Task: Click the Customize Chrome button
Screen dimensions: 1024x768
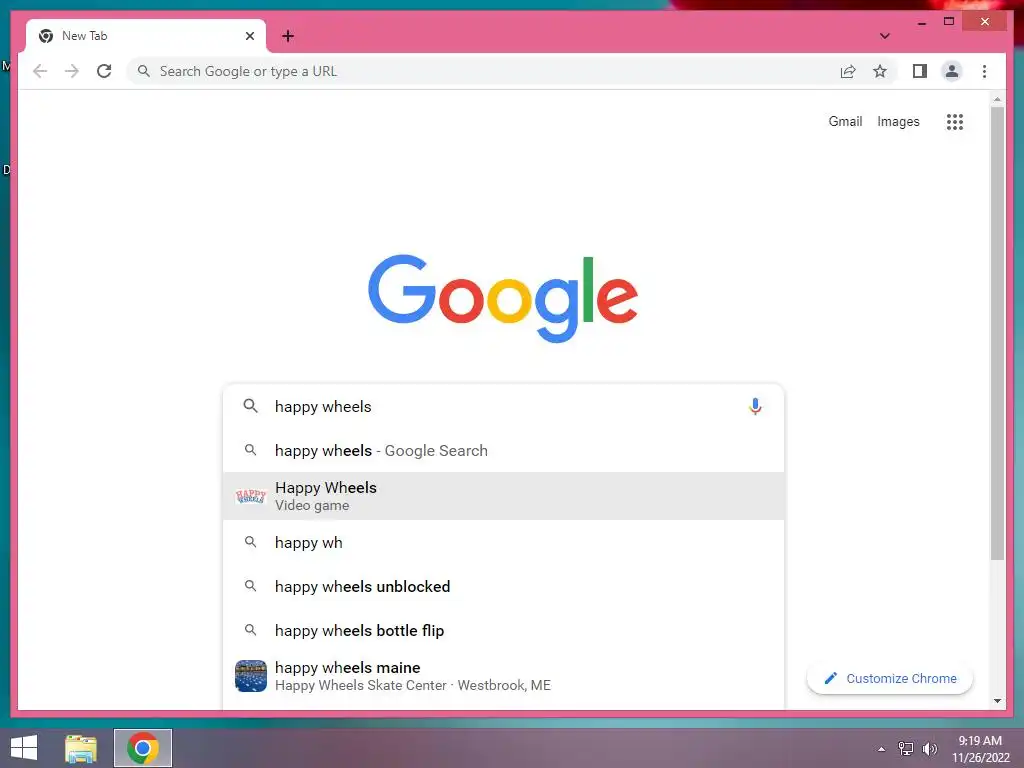Action: click(889, 679)
